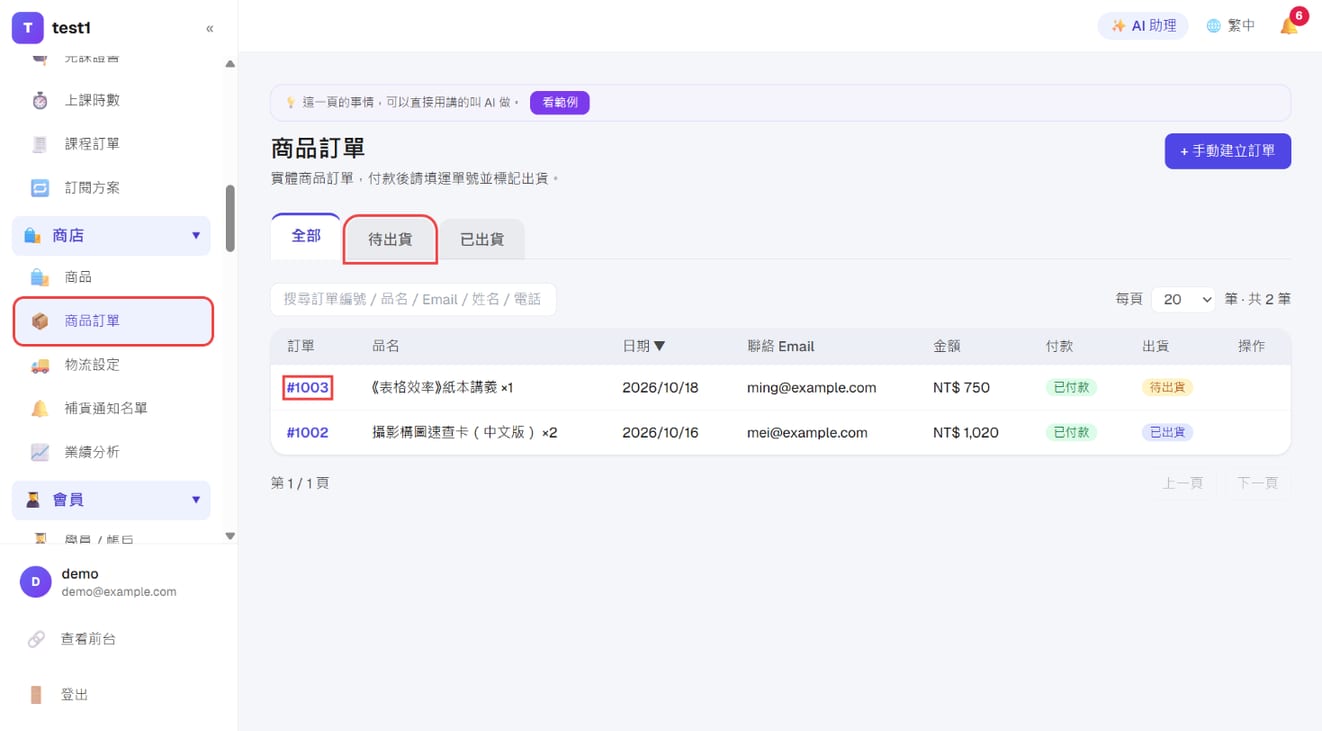The image size is (1322, 731).
Task: Collapse the 會員 sidebar section
Action: click(x=111, y=500)
